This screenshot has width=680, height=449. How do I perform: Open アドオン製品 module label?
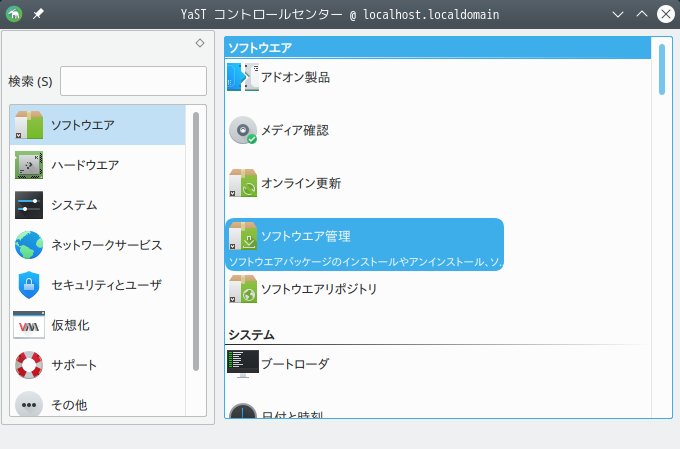point(295,77)
